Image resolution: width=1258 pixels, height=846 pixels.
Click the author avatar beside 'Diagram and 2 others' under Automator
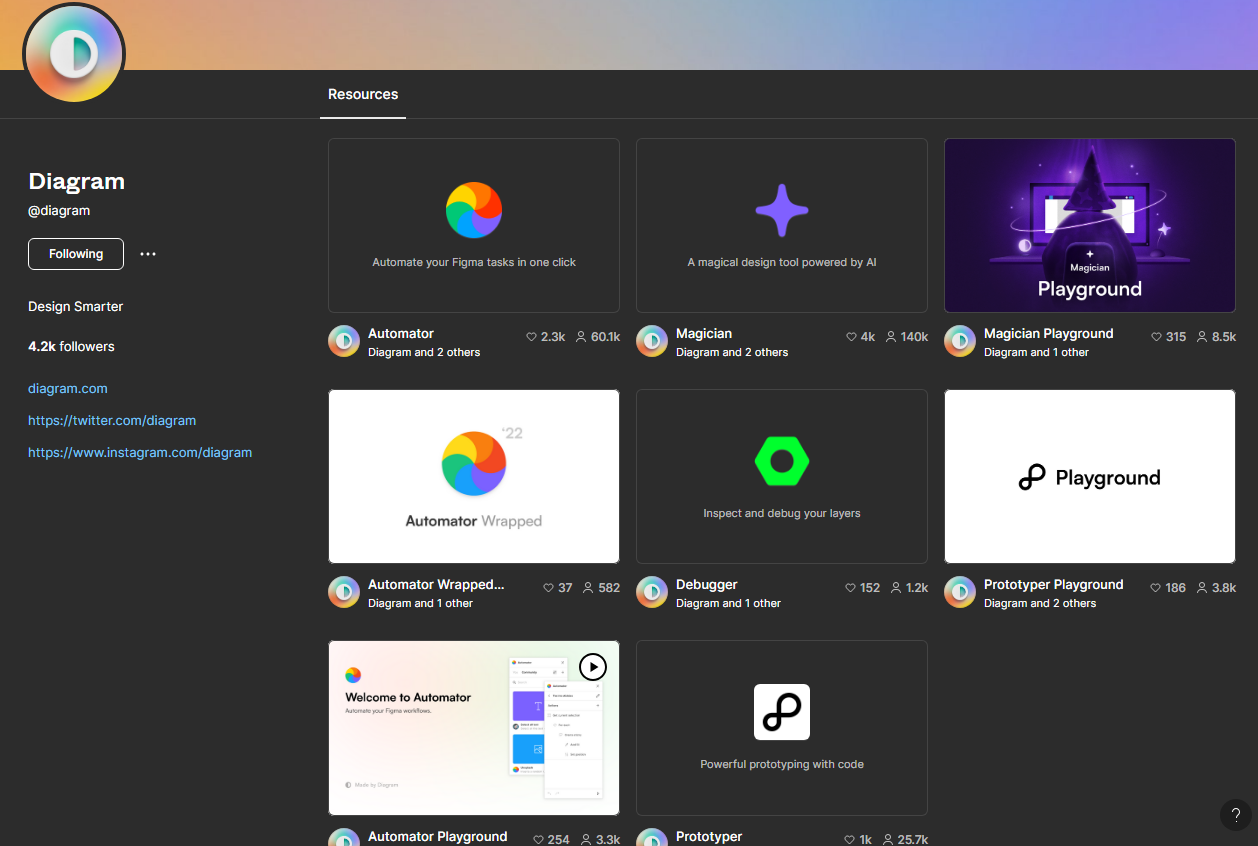point(344,342)
